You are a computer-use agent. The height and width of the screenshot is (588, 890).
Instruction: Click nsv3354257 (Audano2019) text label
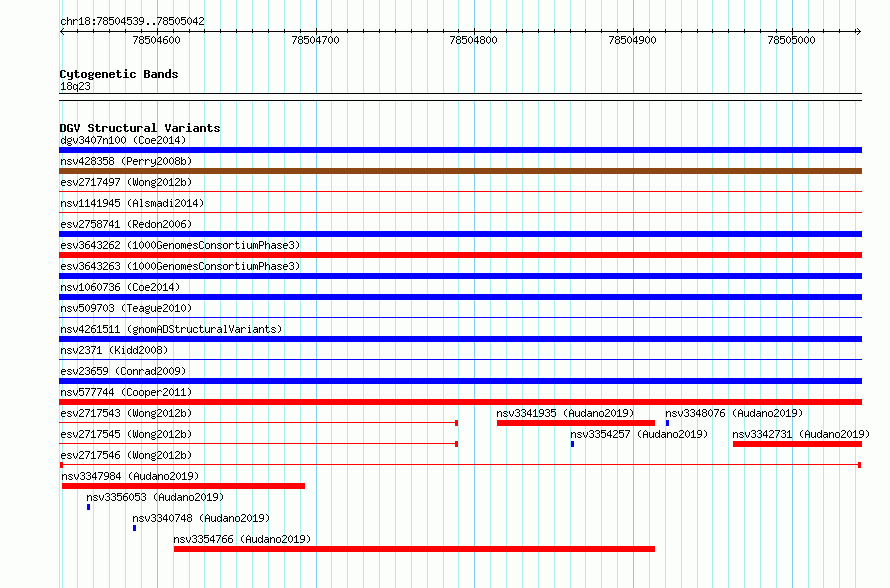639,434
